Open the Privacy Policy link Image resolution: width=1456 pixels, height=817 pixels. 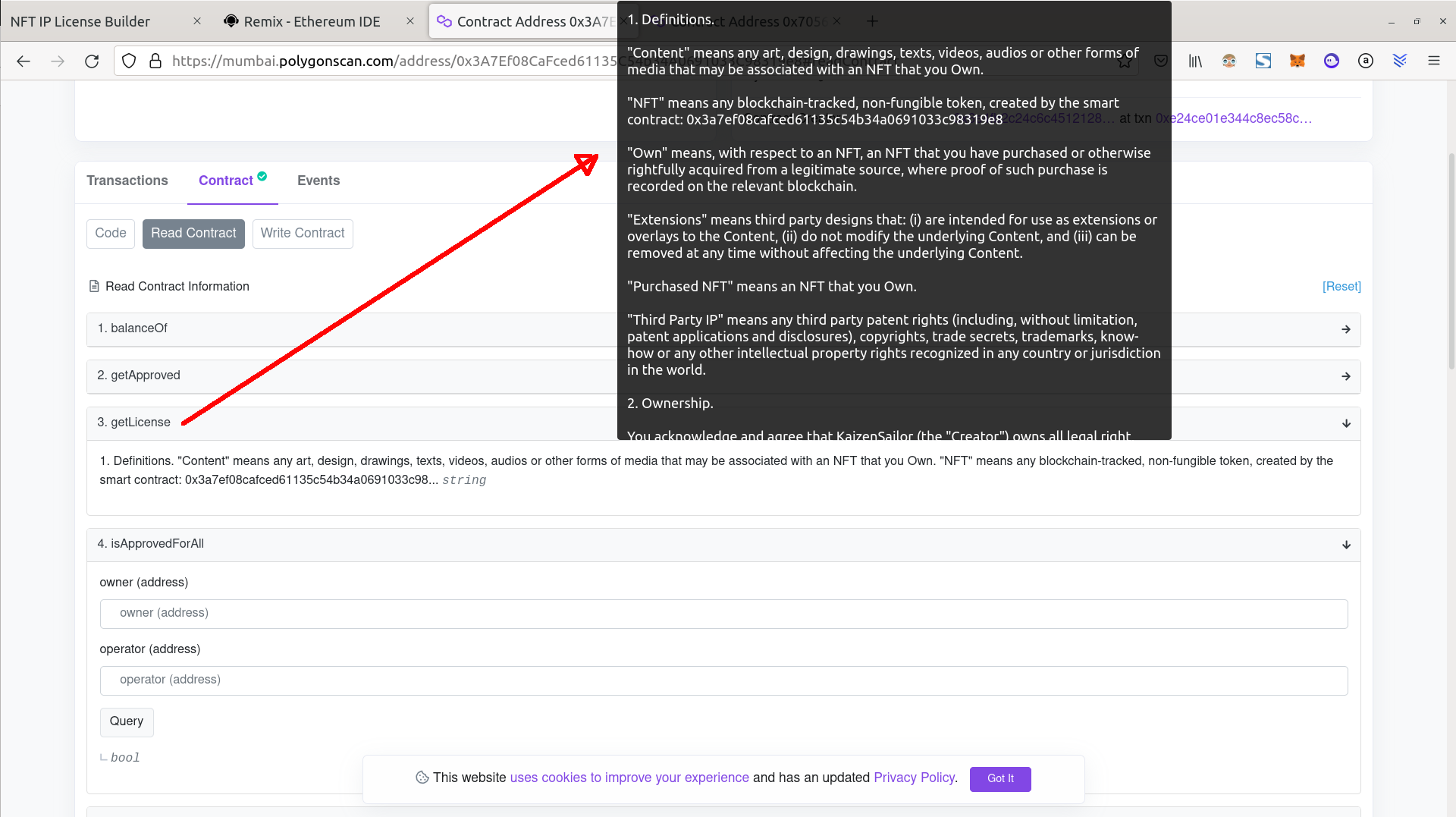coord(915,778)
